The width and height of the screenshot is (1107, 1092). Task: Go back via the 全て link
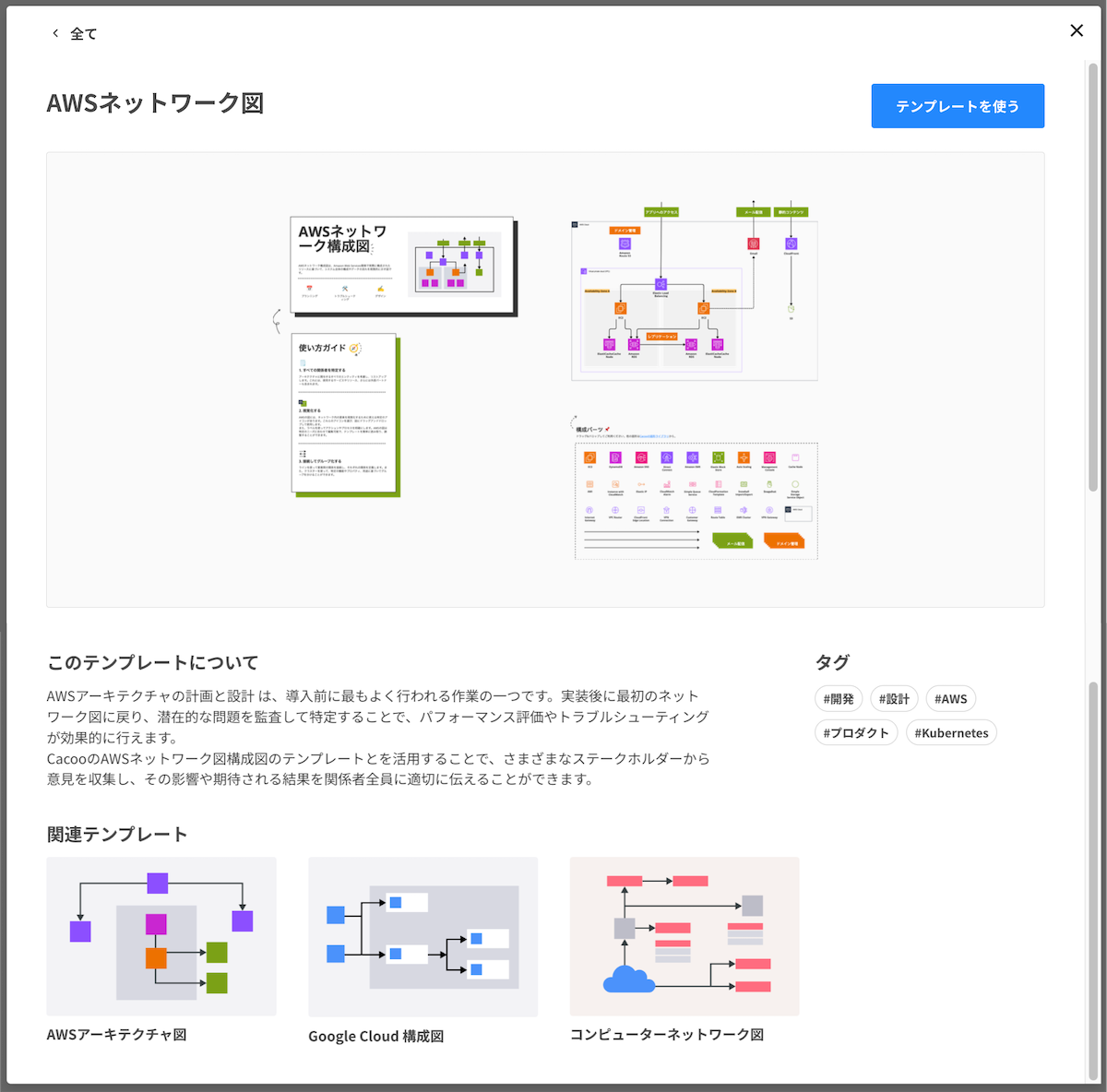pos(83,34)
